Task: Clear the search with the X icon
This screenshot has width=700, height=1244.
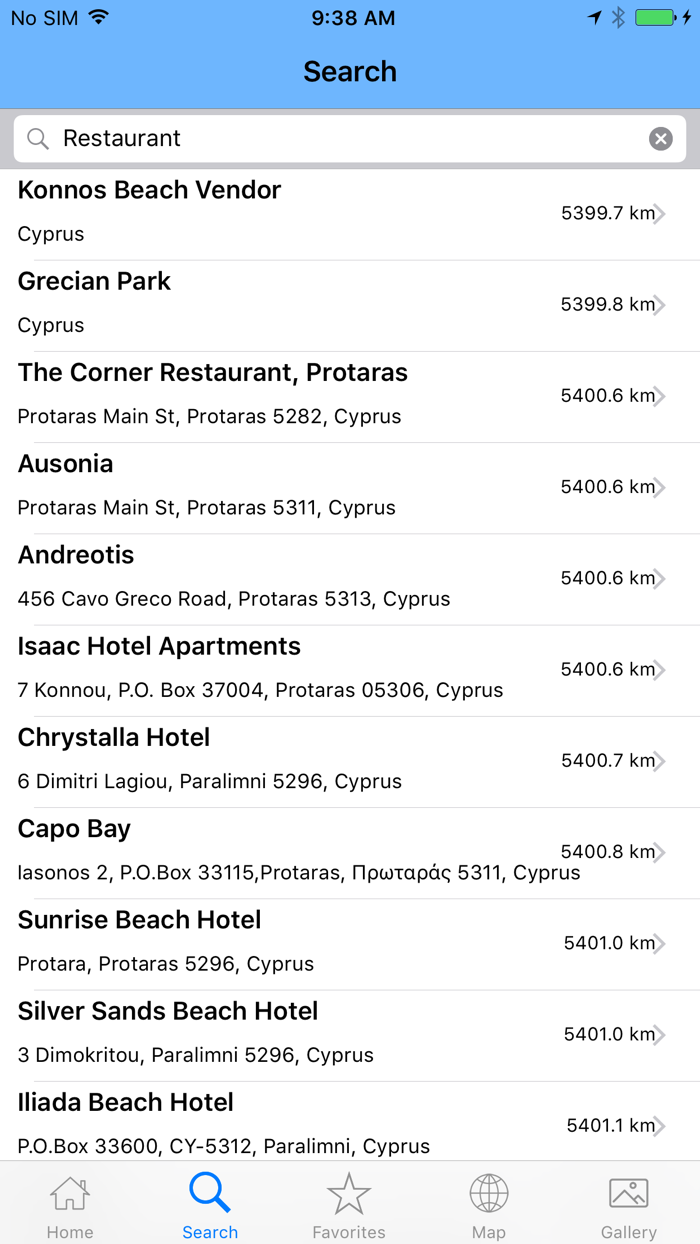Action: tap(660, 138)
